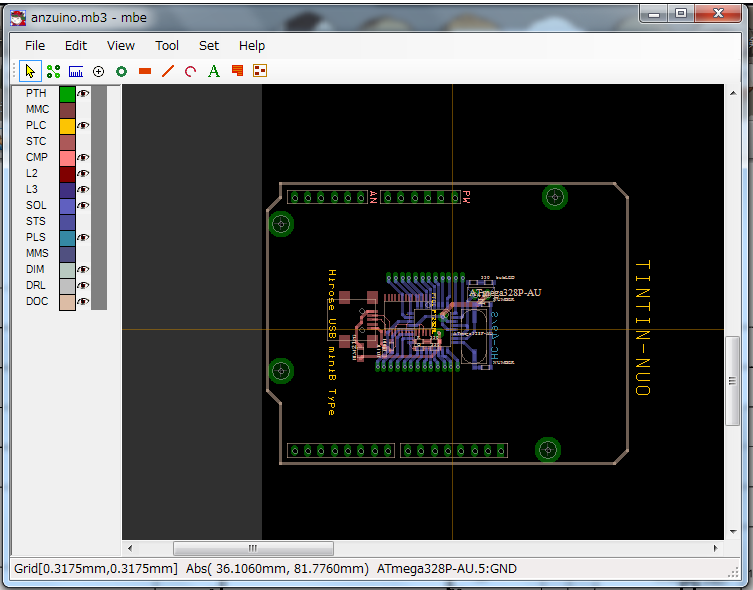Click the horizontal scrollbar right arrow
Image resolution: width=753 pixels, height=590 pixels.
click(716, 548)
